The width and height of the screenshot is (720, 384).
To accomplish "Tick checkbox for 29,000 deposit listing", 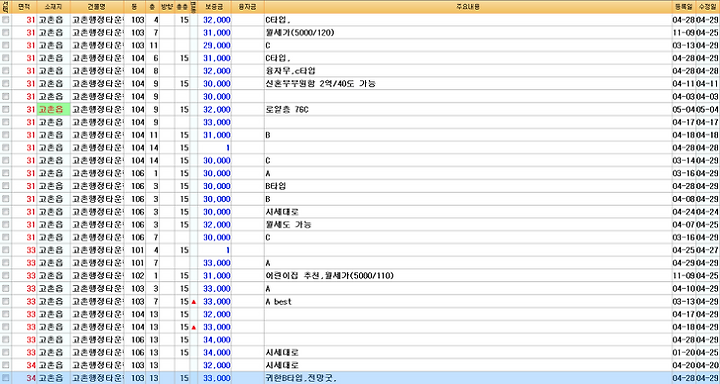I will [6, 46].
